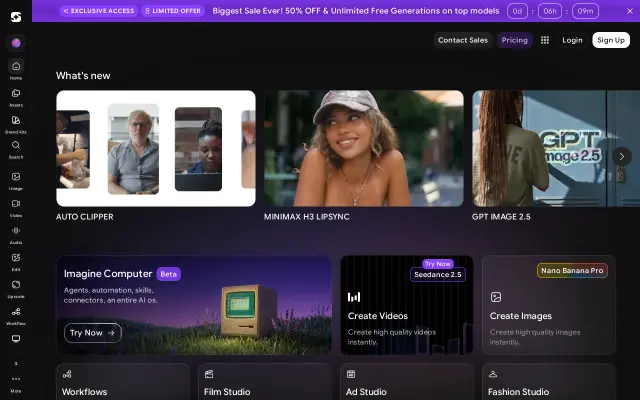Open Brand Kits from the sidebar

[x=16, y=124]
